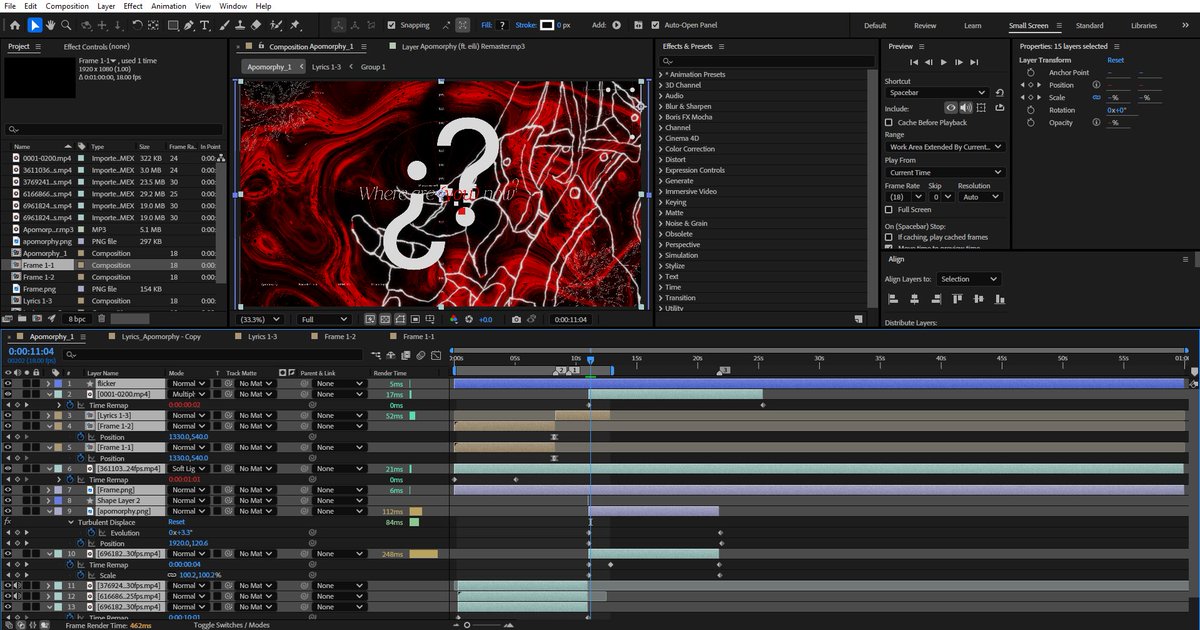Click the Align Top edges icon
The height and width of the screenshot is (630, 1200).
[958, 301]
